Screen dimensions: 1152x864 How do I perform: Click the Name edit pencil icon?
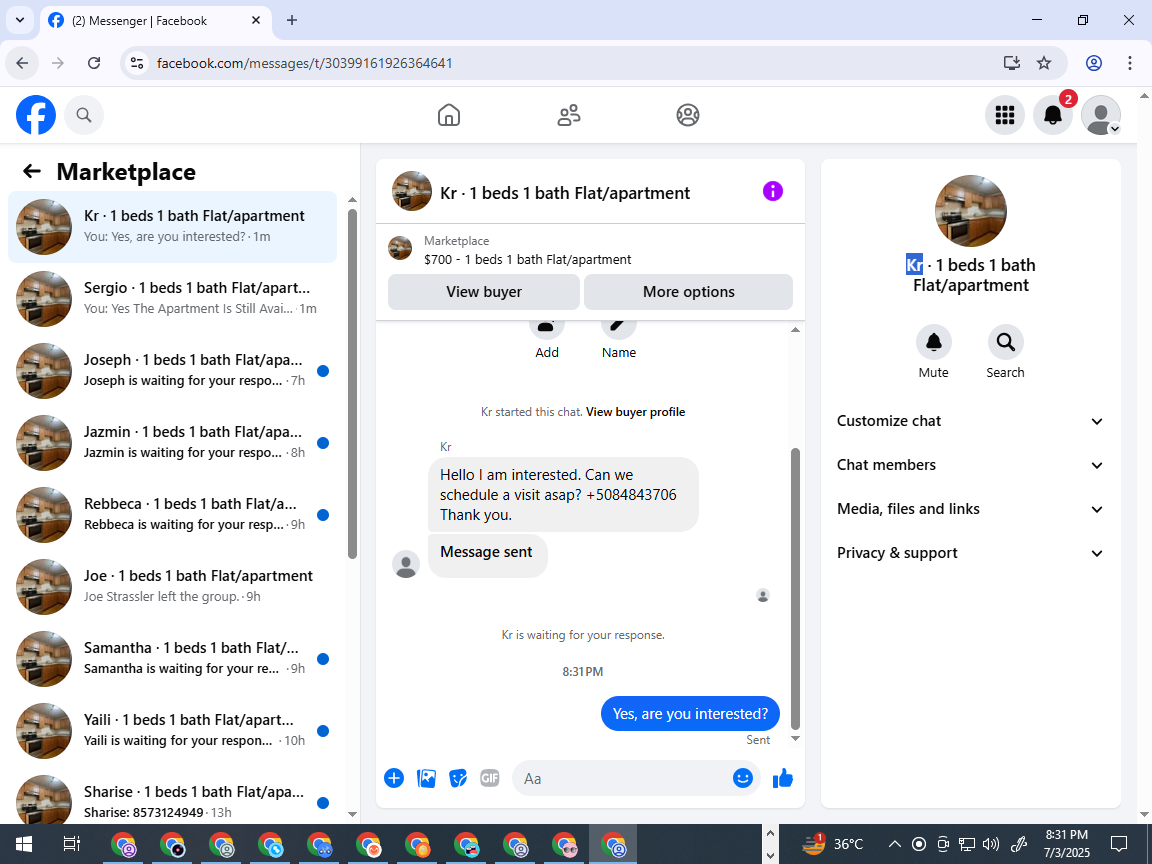619,328
